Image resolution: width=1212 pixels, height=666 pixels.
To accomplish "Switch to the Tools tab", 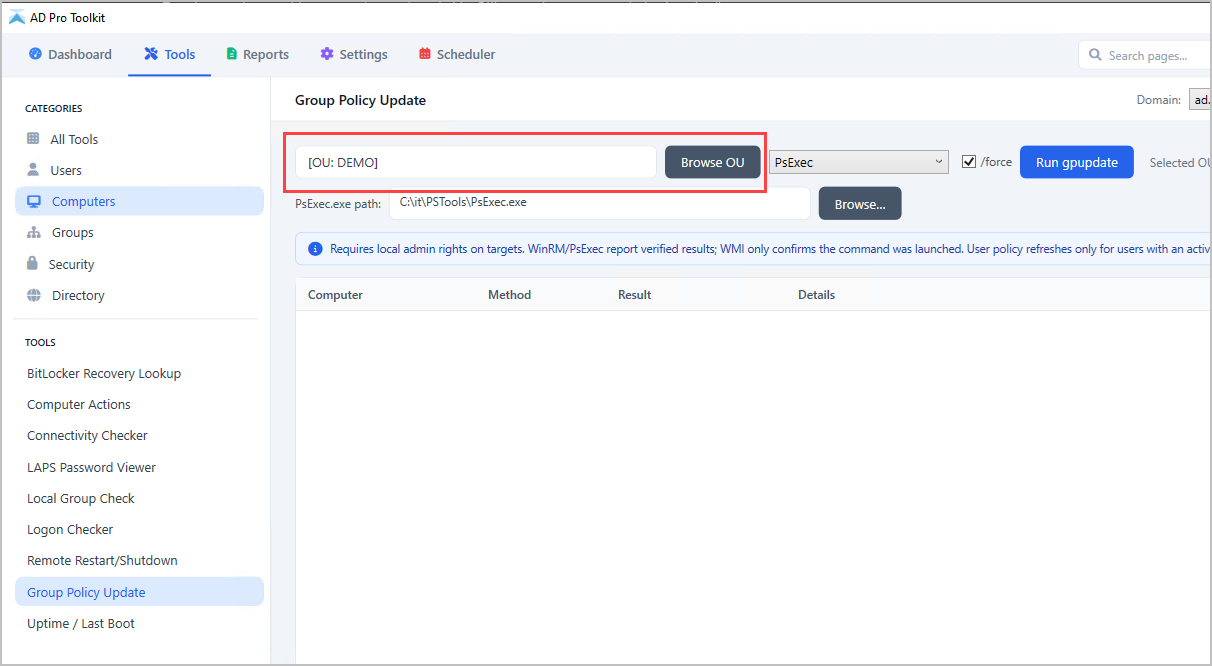I will (x=169, y=54).
